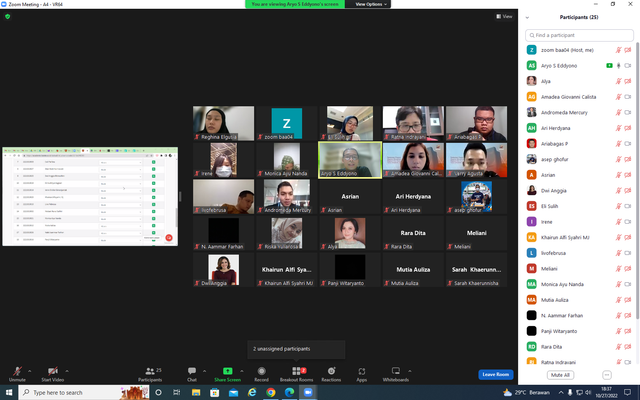
Task: Toggle video icon for Ari Herdyana
Action: 628,128
